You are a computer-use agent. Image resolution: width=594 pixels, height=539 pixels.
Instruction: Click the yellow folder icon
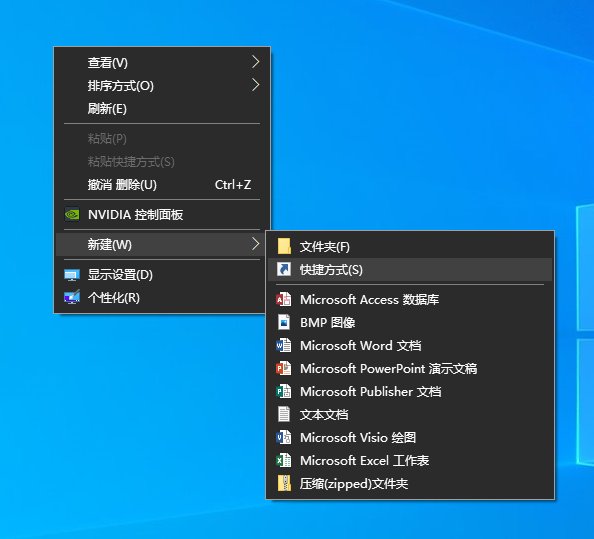point(284,247)
